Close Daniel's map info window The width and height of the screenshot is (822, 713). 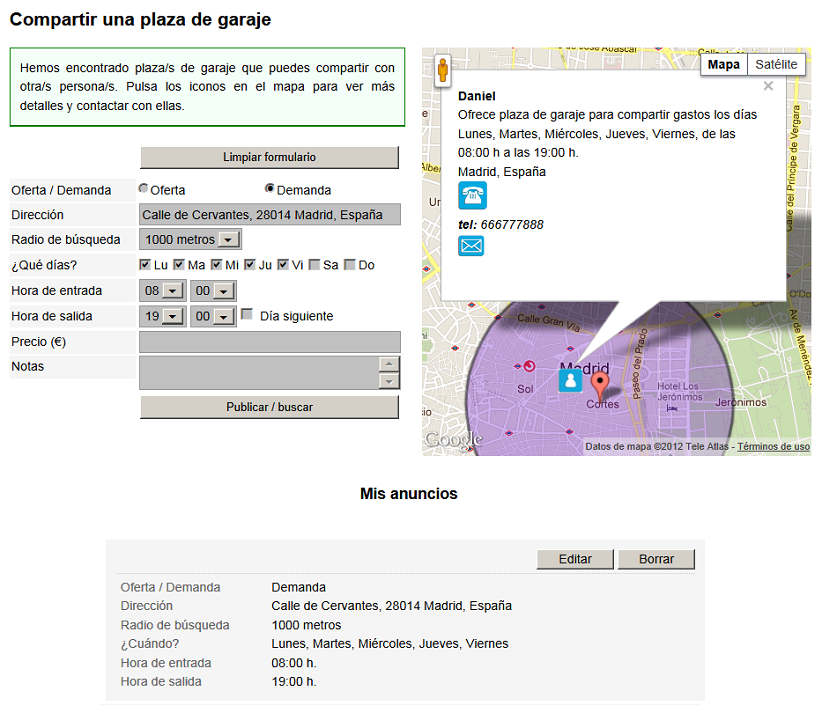coord(768,87)
